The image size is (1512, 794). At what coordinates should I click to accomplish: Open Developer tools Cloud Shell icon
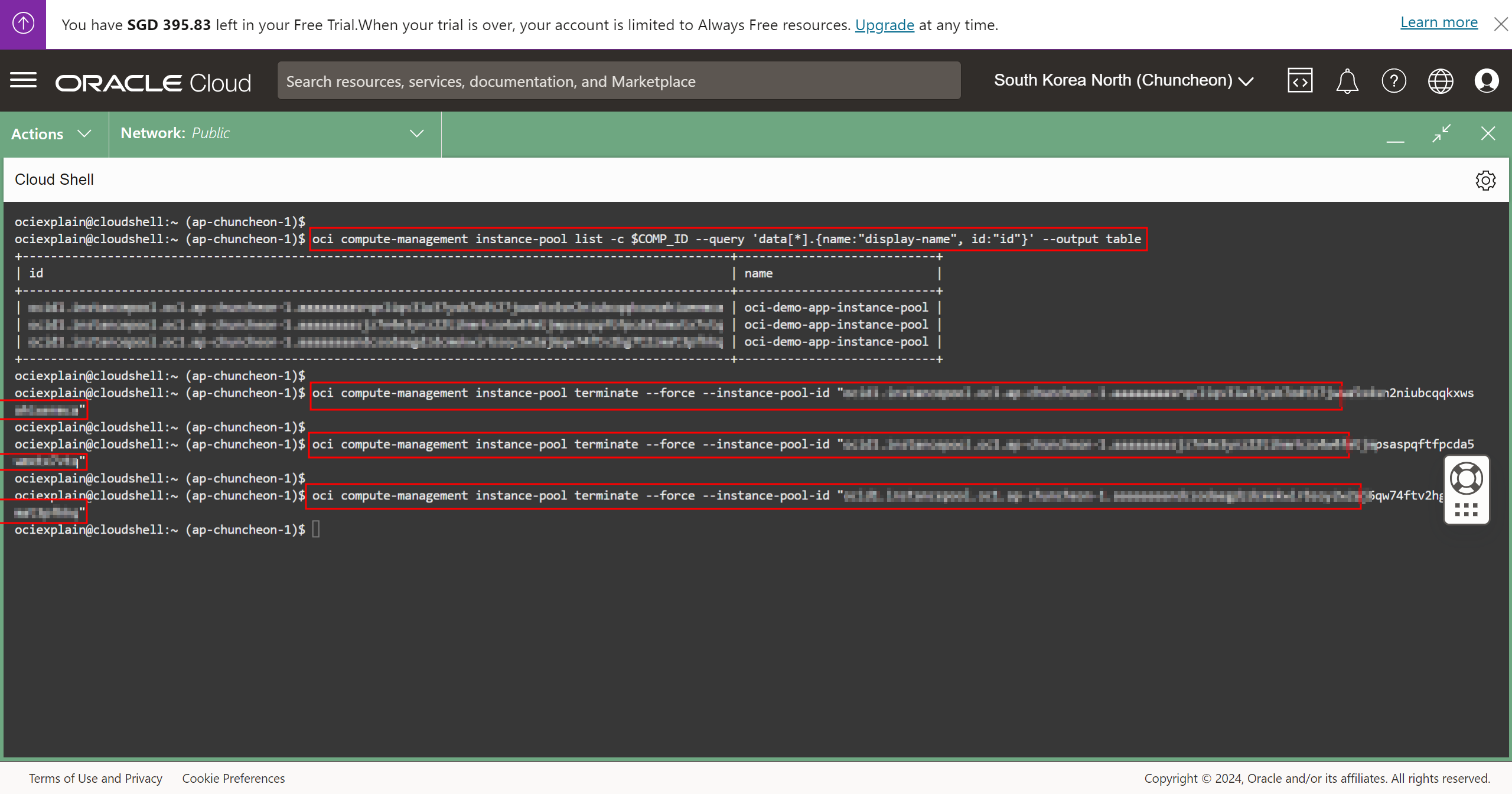1300,81
